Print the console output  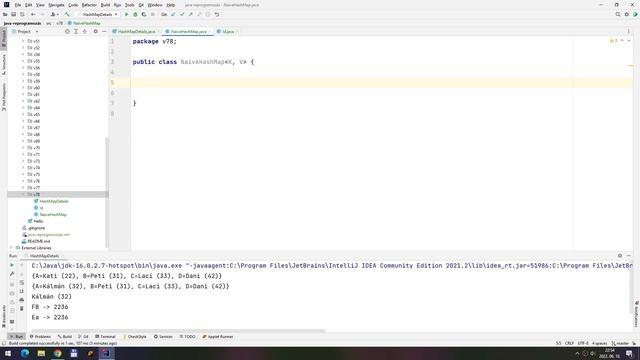pos(22,300)
